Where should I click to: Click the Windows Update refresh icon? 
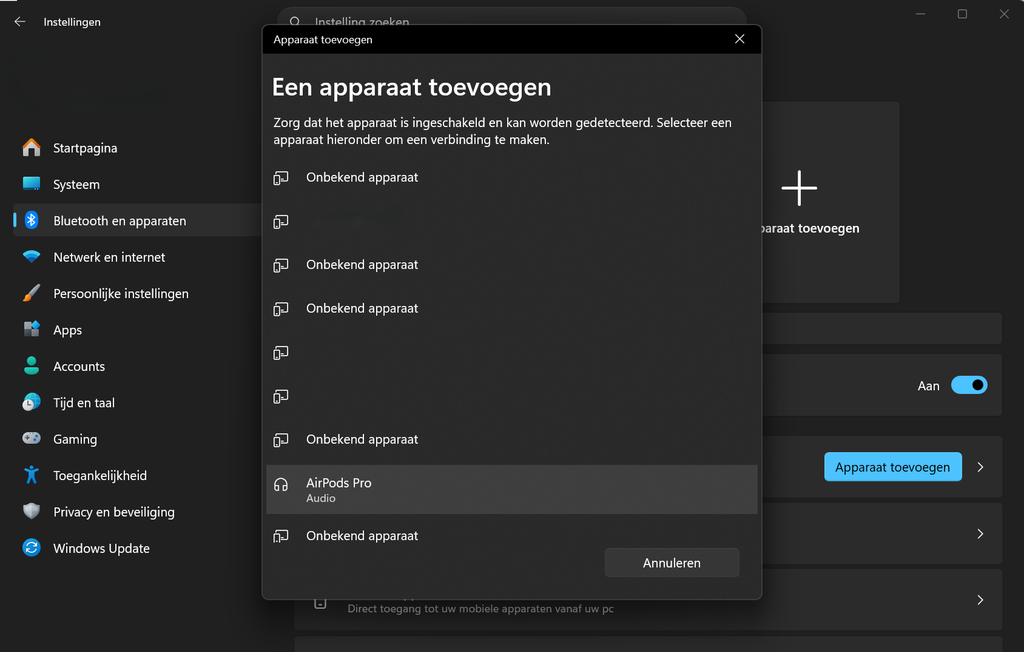(31, 547)
